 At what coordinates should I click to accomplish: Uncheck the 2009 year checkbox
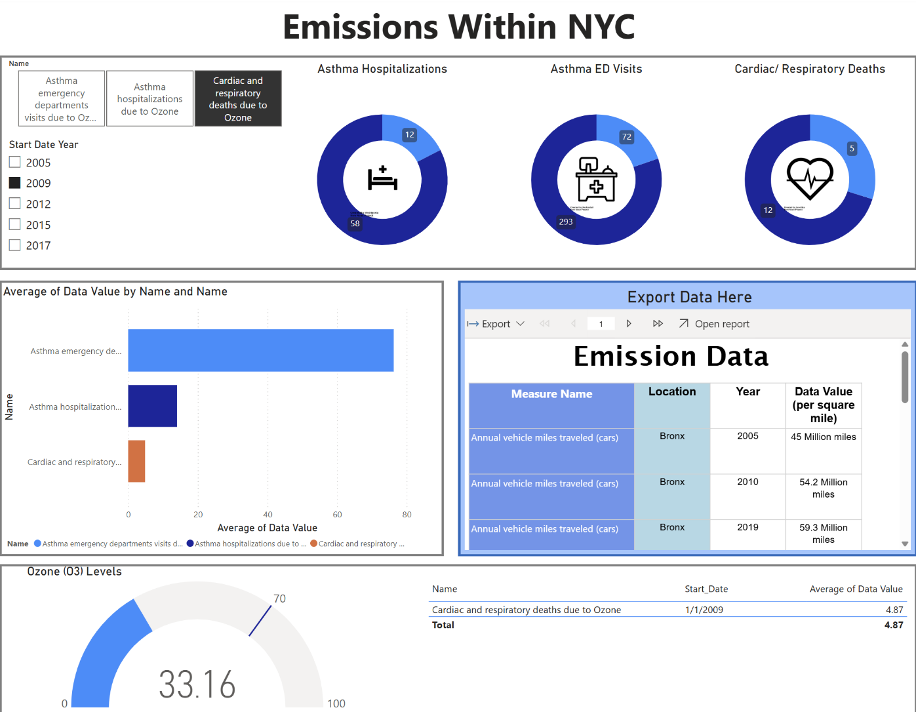click(15, 183)
